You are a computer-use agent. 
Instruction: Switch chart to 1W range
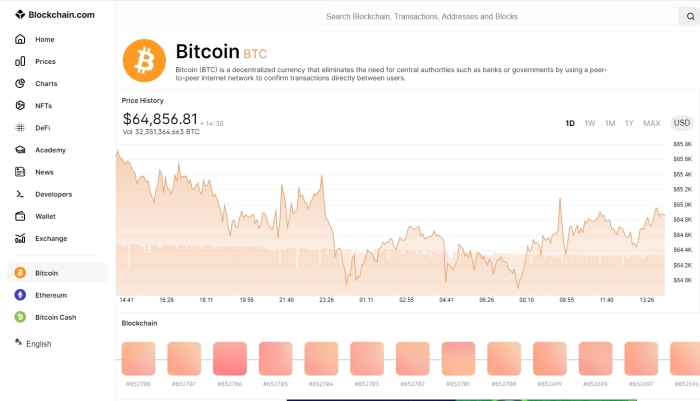pyautogui.click(x=590, y=123)
